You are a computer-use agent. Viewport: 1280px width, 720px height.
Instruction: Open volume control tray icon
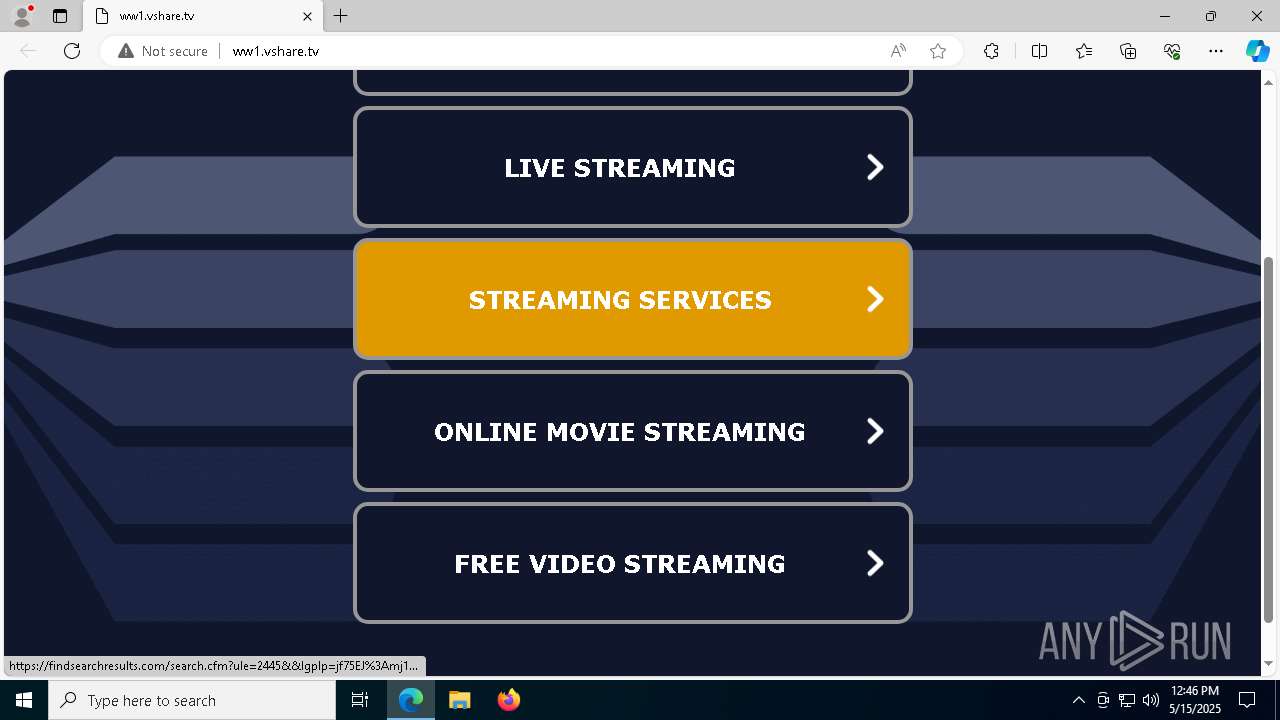(x=1151, y=700)
